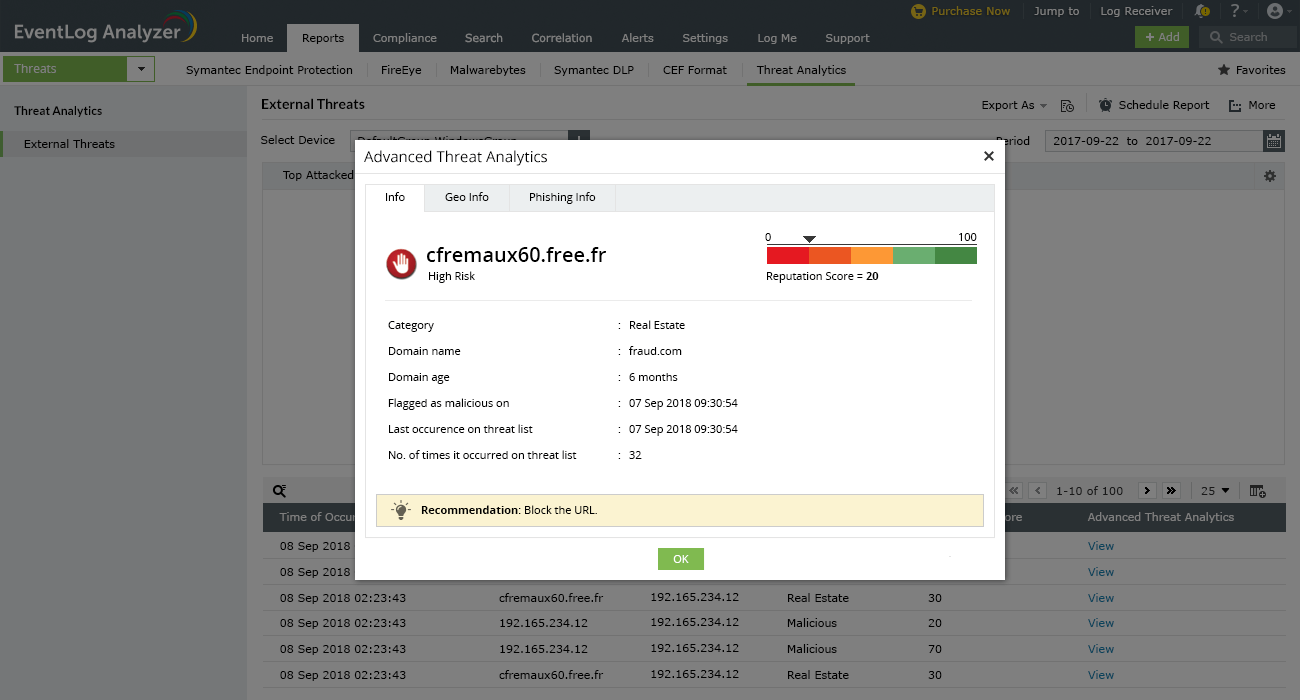Open the Compliance menu
Viewport: 1300px width, 700px height.
[x=404, y=37]
